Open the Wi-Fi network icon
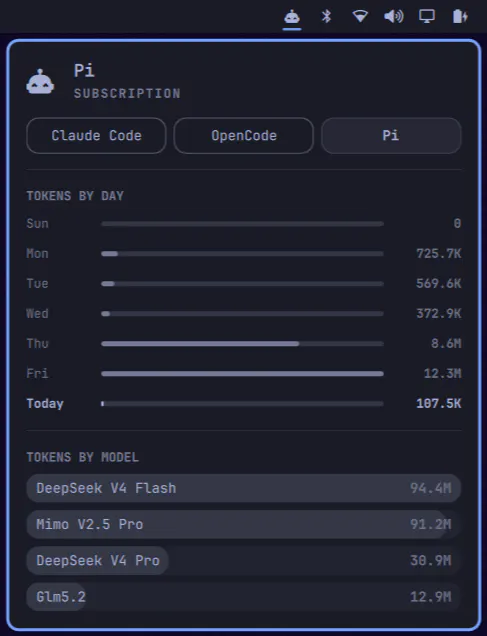This screenshot has height=636, width=487. [x=360, y=17]
